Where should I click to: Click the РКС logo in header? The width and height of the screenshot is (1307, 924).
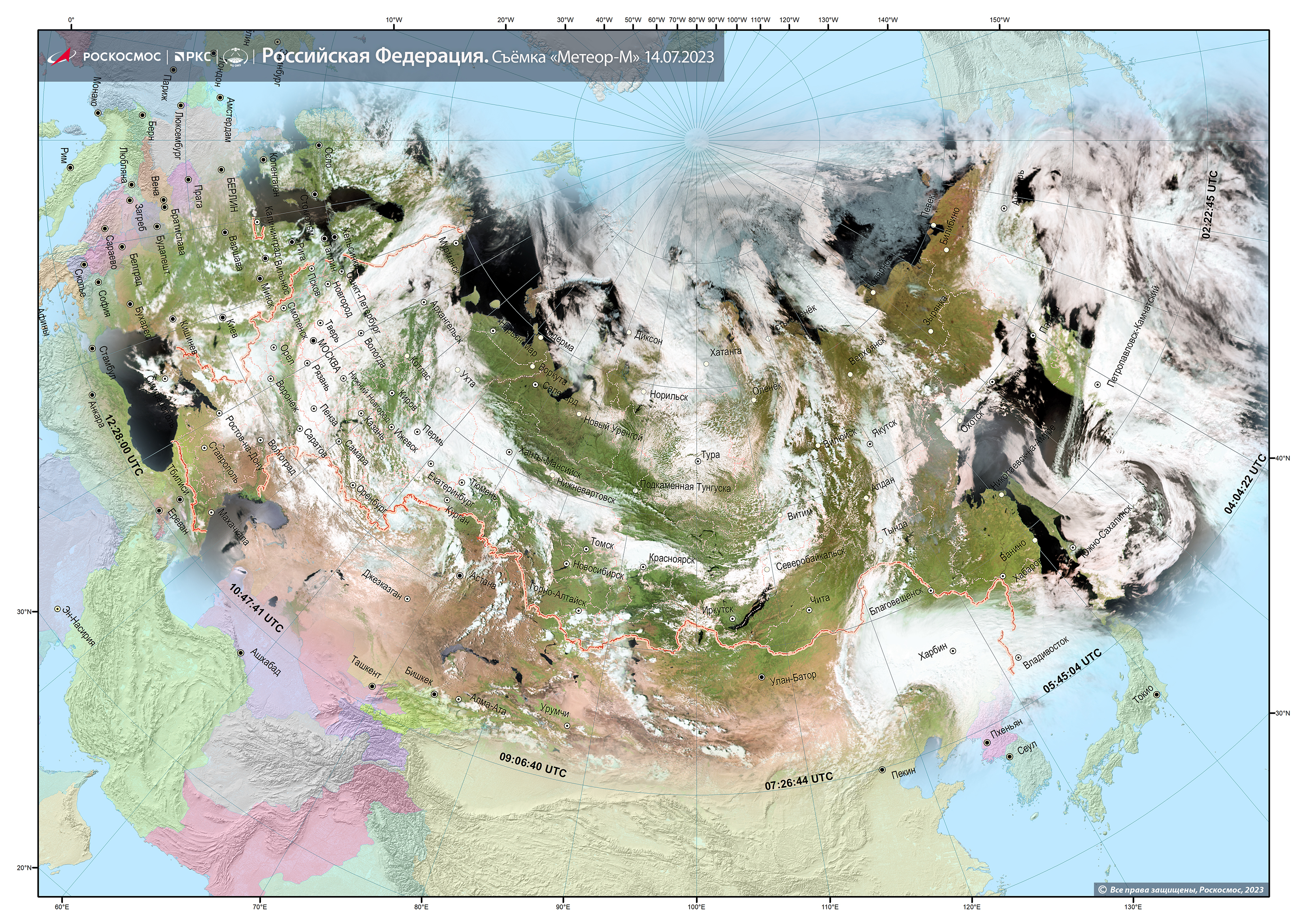pos(192,57)
